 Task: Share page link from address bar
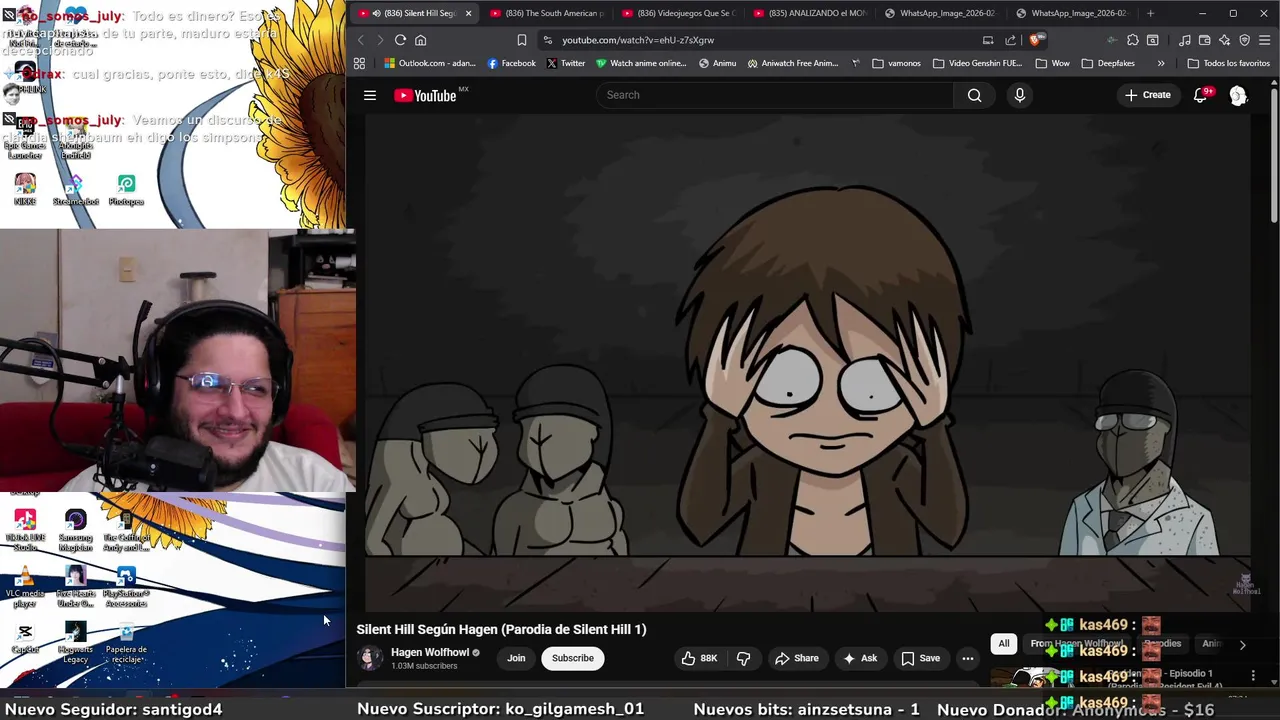(1010, 40)
